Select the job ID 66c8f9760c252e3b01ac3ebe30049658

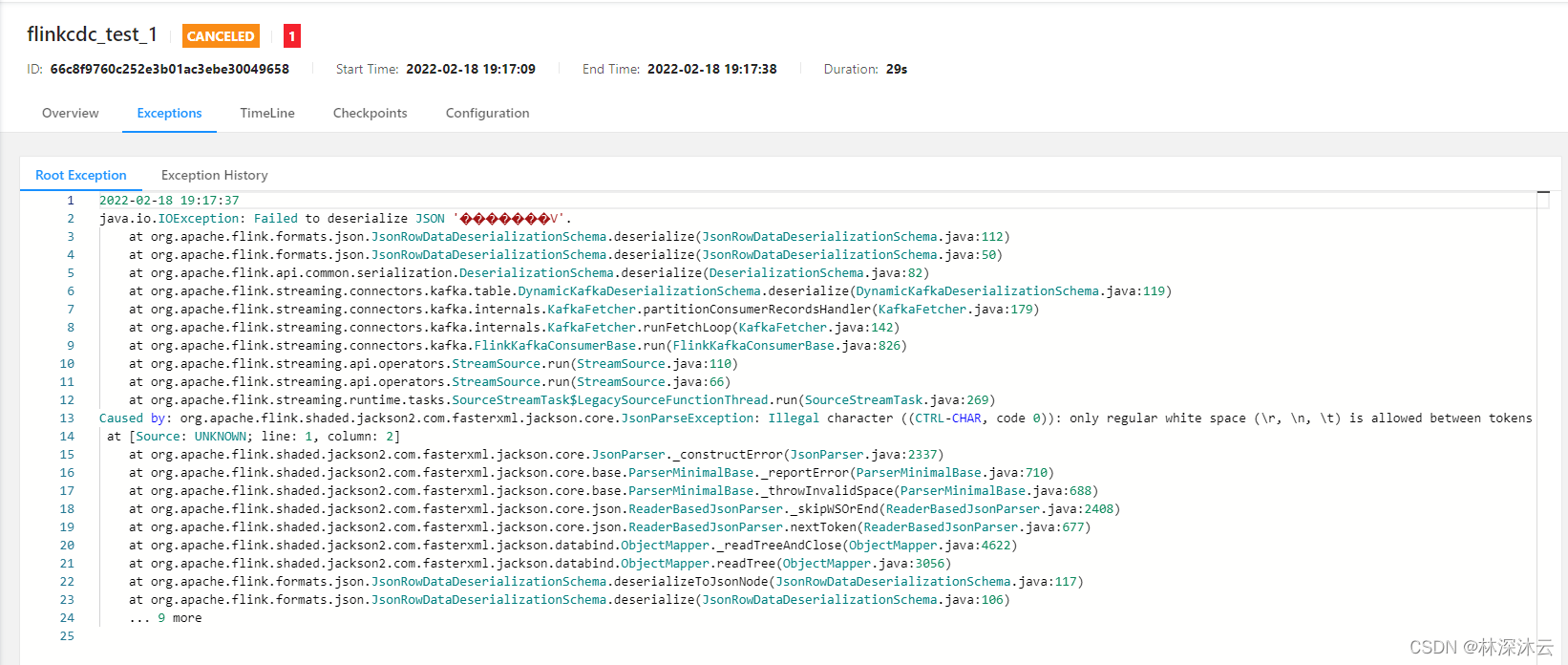coord(170,69)
